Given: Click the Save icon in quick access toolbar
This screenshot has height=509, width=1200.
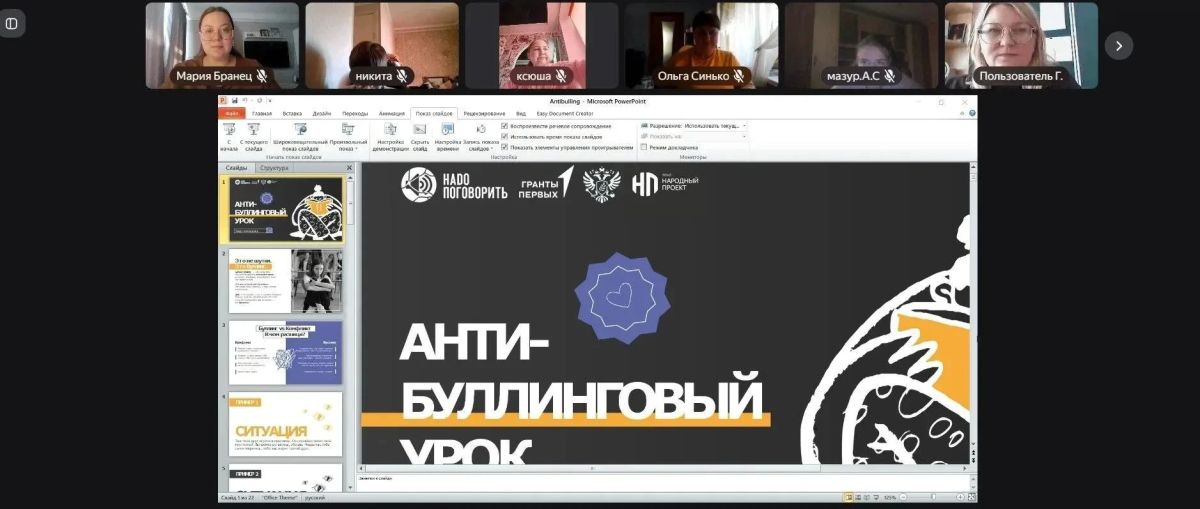Looking at the screenshot, I should click(x=234, y=101).
